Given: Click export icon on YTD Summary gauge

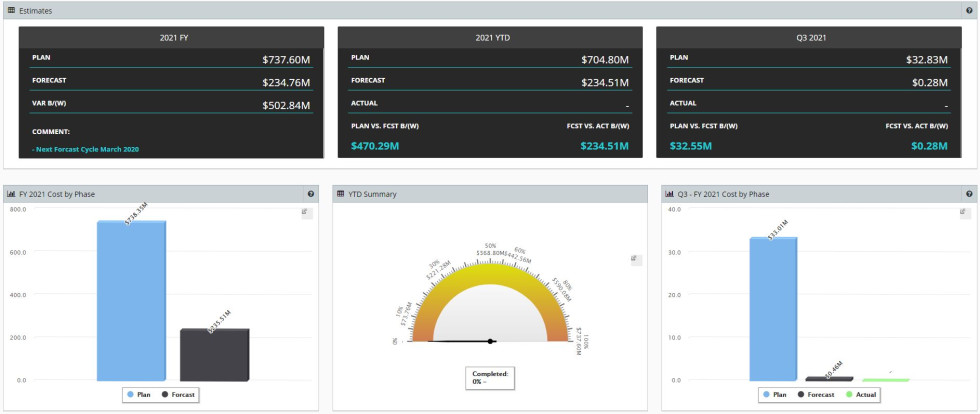Looking at the screenshot, I should click(x=635, y=259).
